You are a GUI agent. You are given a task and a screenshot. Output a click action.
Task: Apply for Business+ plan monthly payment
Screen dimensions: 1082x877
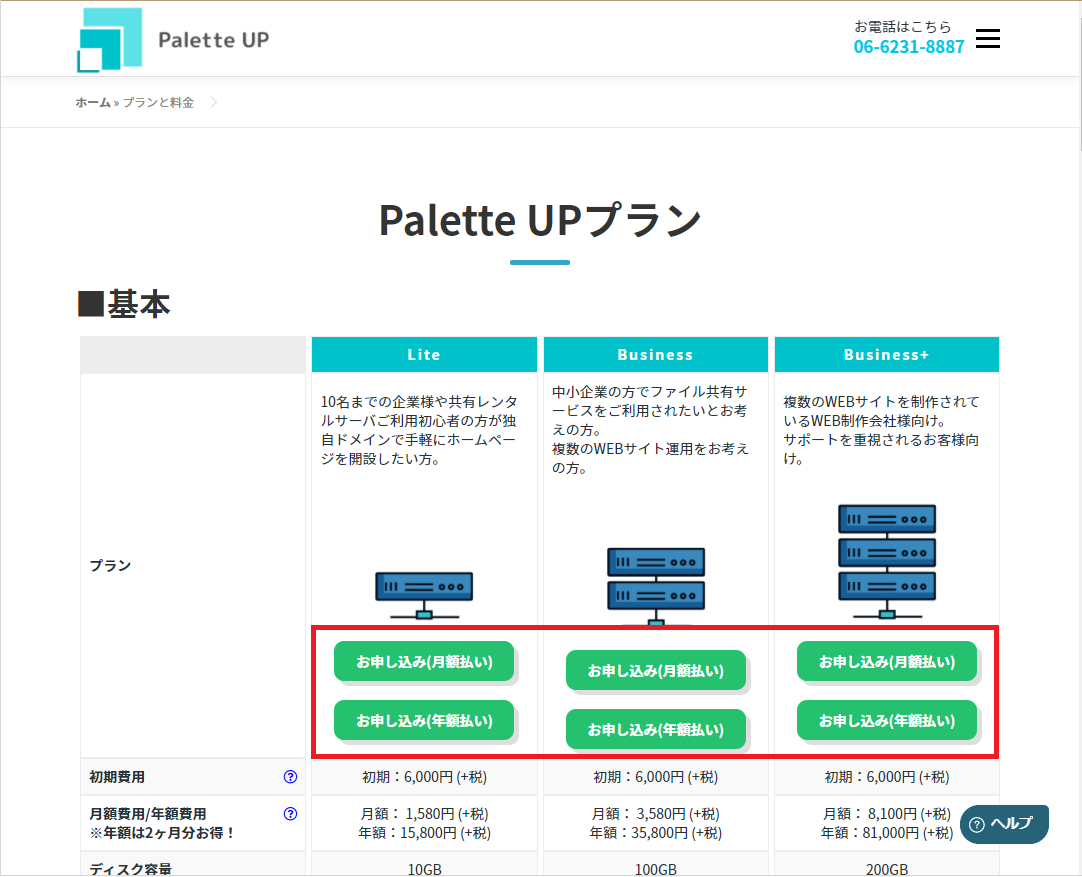pos(887,662)
